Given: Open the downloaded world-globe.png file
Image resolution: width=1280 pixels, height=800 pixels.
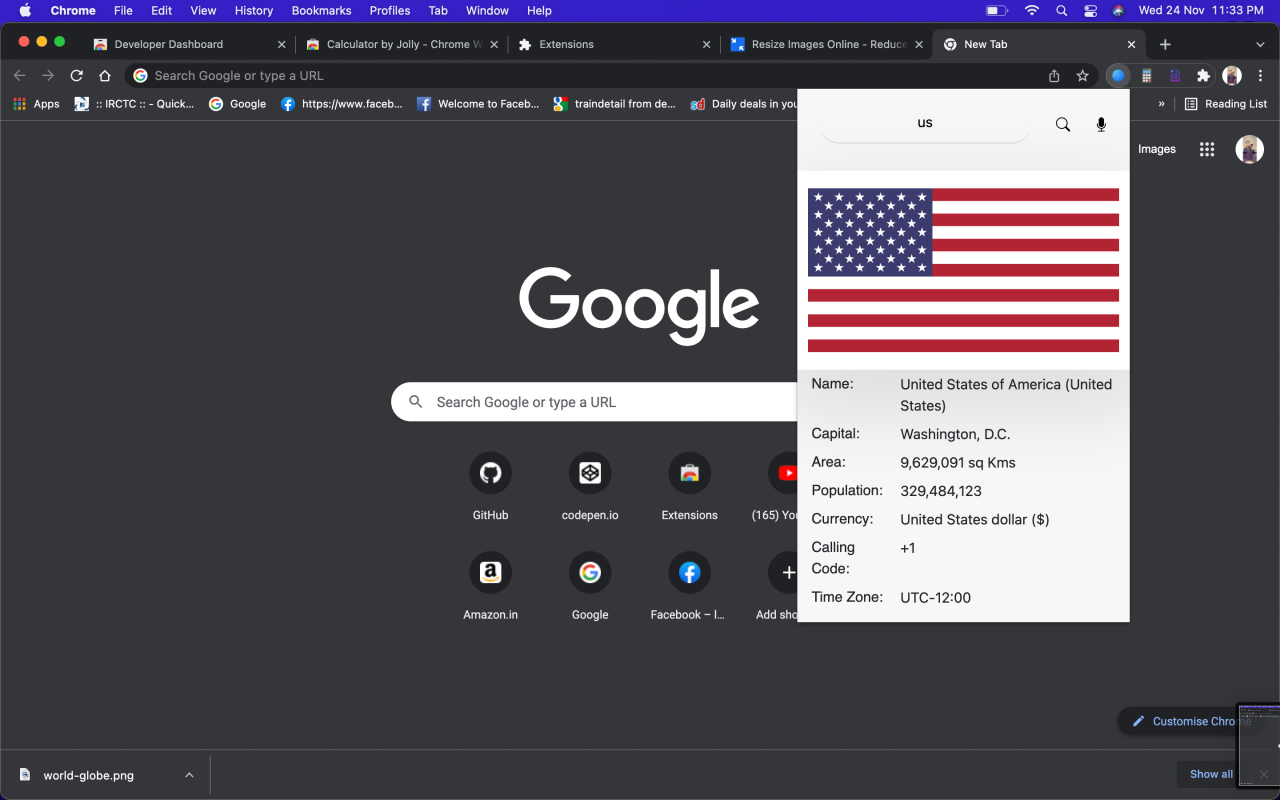Looking at the screenshot, I should (x=88, y=775).
